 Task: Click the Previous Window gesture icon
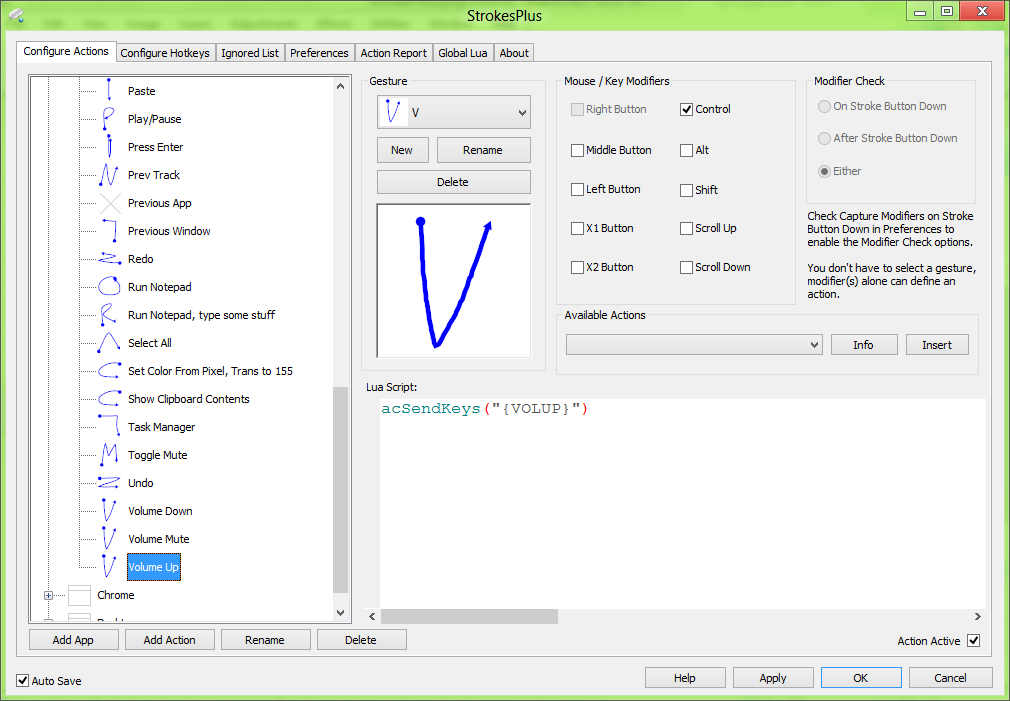[x=110, y=231]
